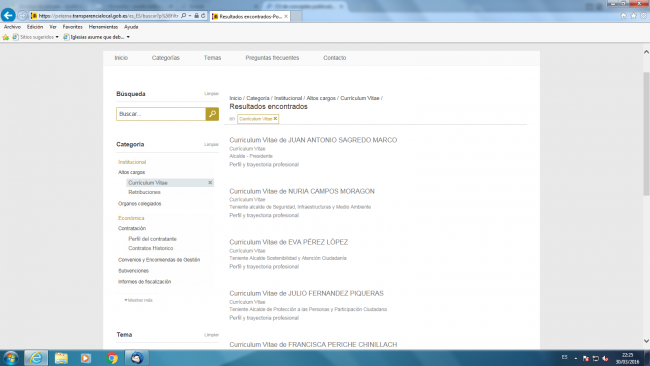Image resolution: width=650 pixels, height=366 pixels.
Task: Open the Iglesias asume favorites dropdown arrow
Action: [x=128, y=37]
